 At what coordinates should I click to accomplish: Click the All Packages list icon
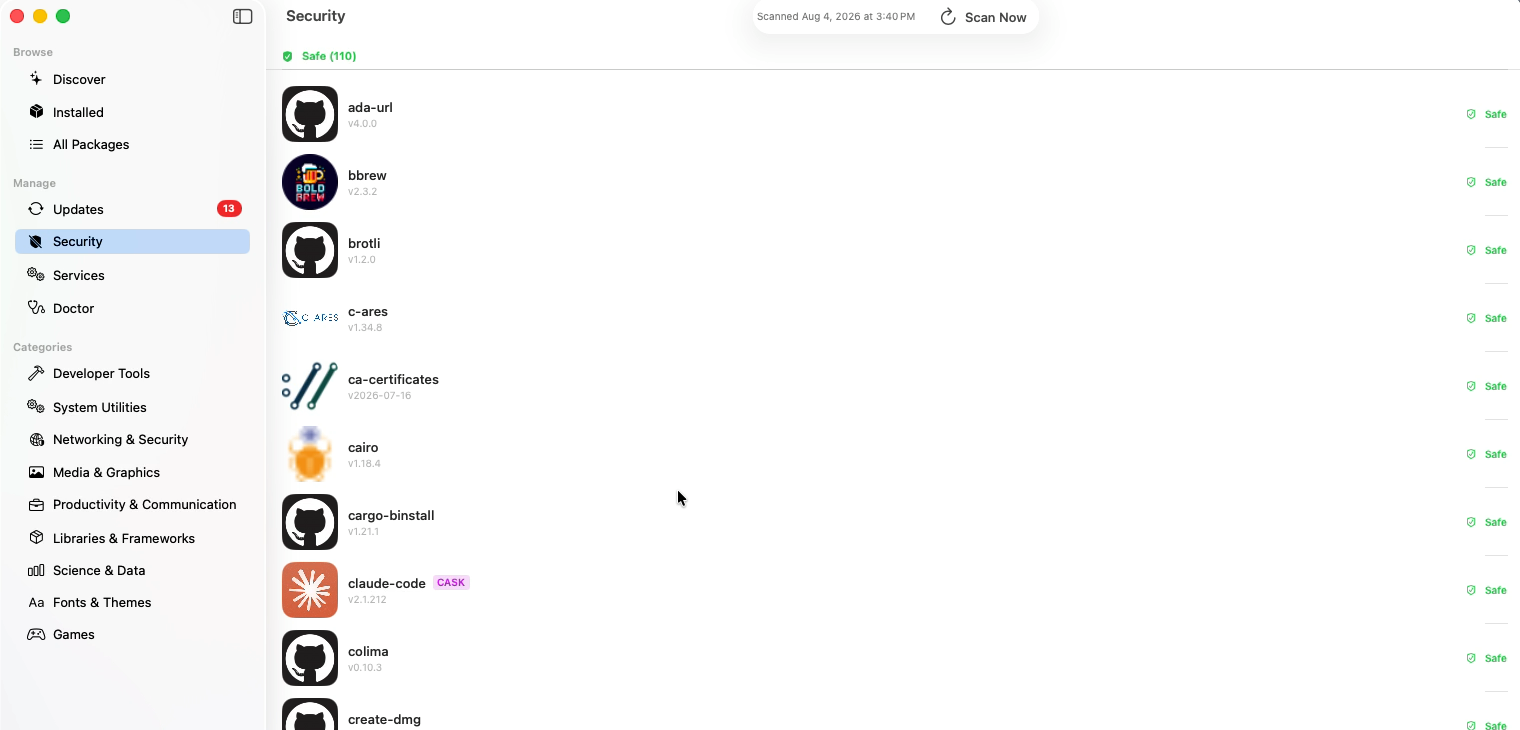(x=36, y=144)
